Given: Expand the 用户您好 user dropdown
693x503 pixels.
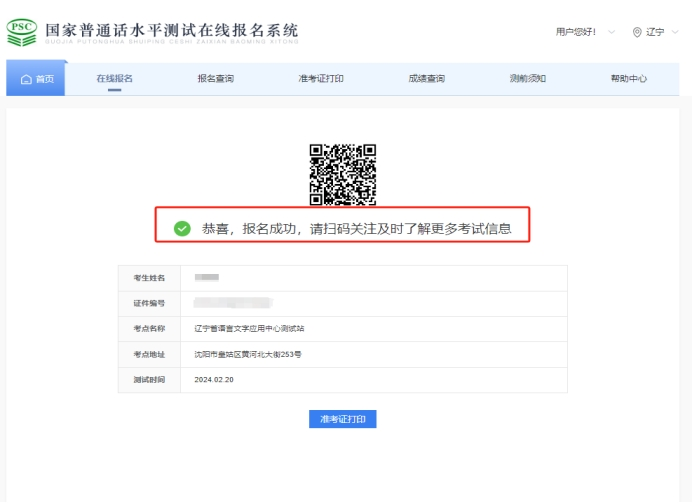Looking at the screenshot, I should pyautogui.click(x=611, y=32).
